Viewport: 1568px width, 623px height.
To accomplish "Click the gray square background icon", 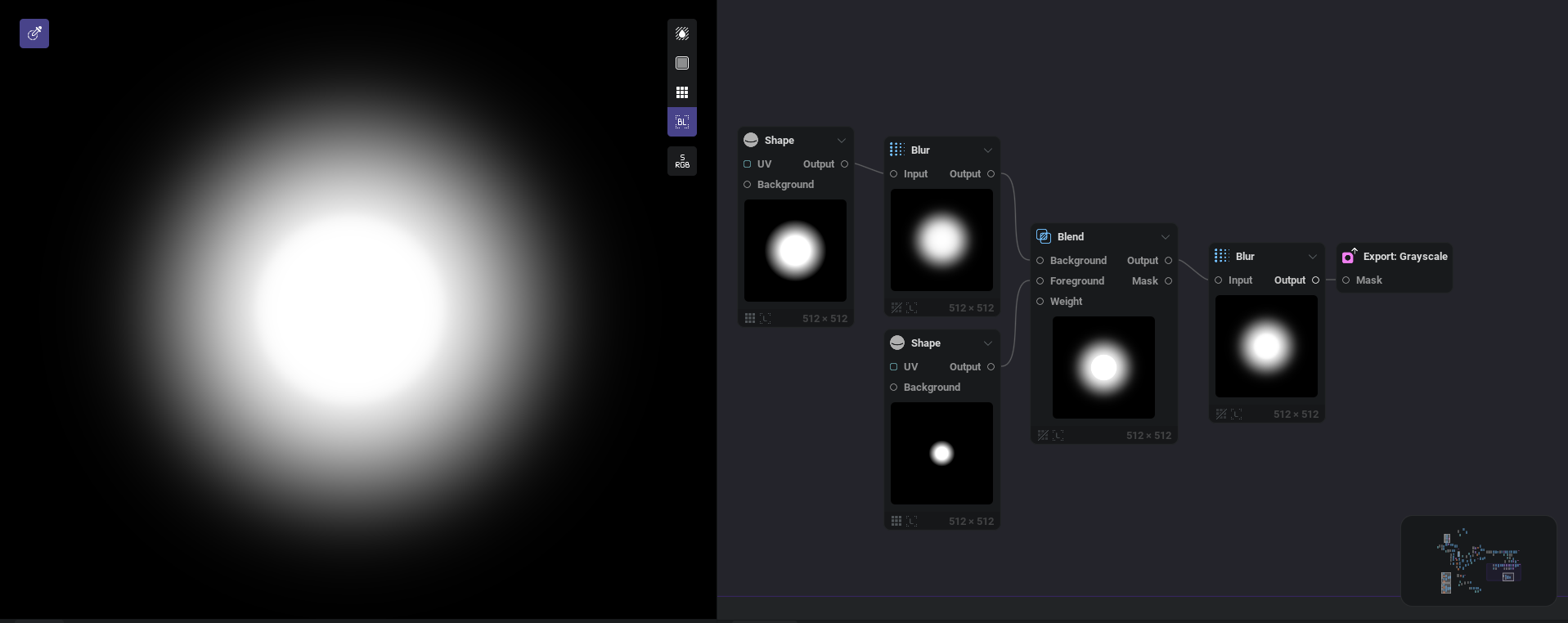I will pyautogui.click(x=682, y=63).
